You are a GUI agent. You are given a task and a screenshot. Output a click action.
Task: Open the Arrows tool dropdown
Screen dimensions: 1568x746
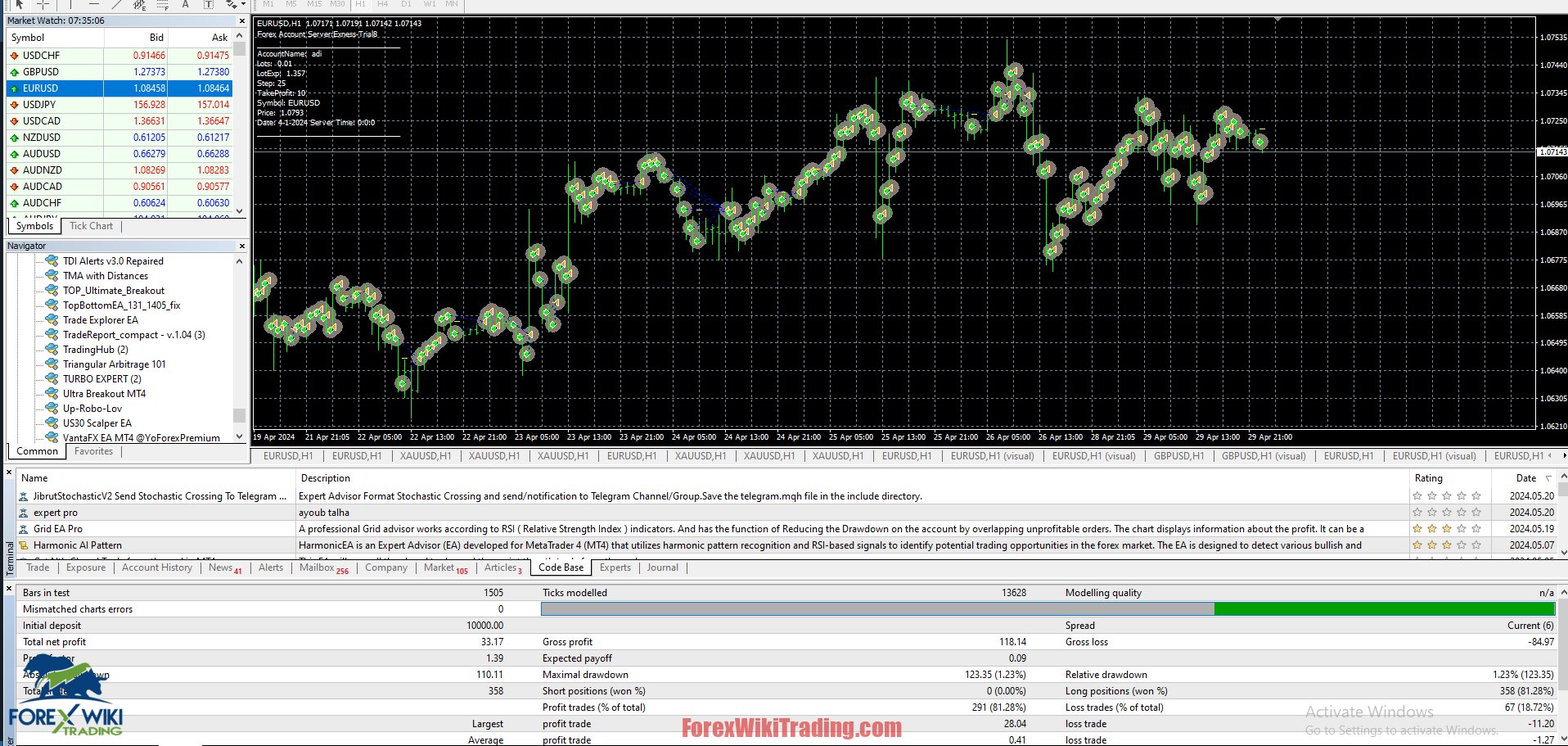[x=243, y=5]
